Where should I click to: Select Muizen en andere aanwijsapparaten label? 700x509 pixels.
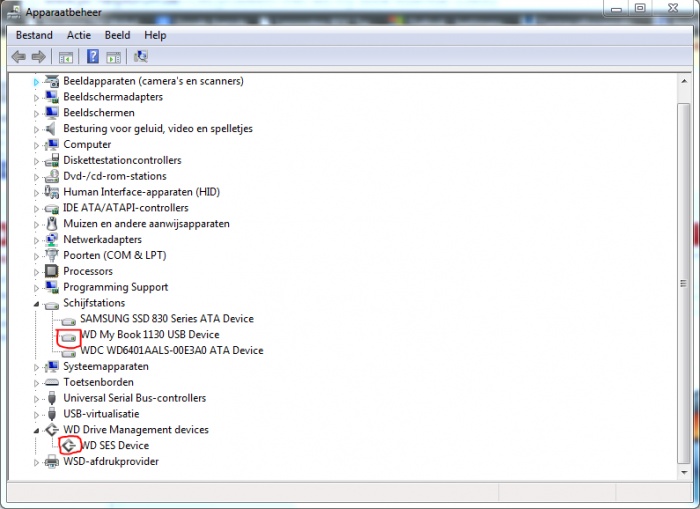[146, 224]
